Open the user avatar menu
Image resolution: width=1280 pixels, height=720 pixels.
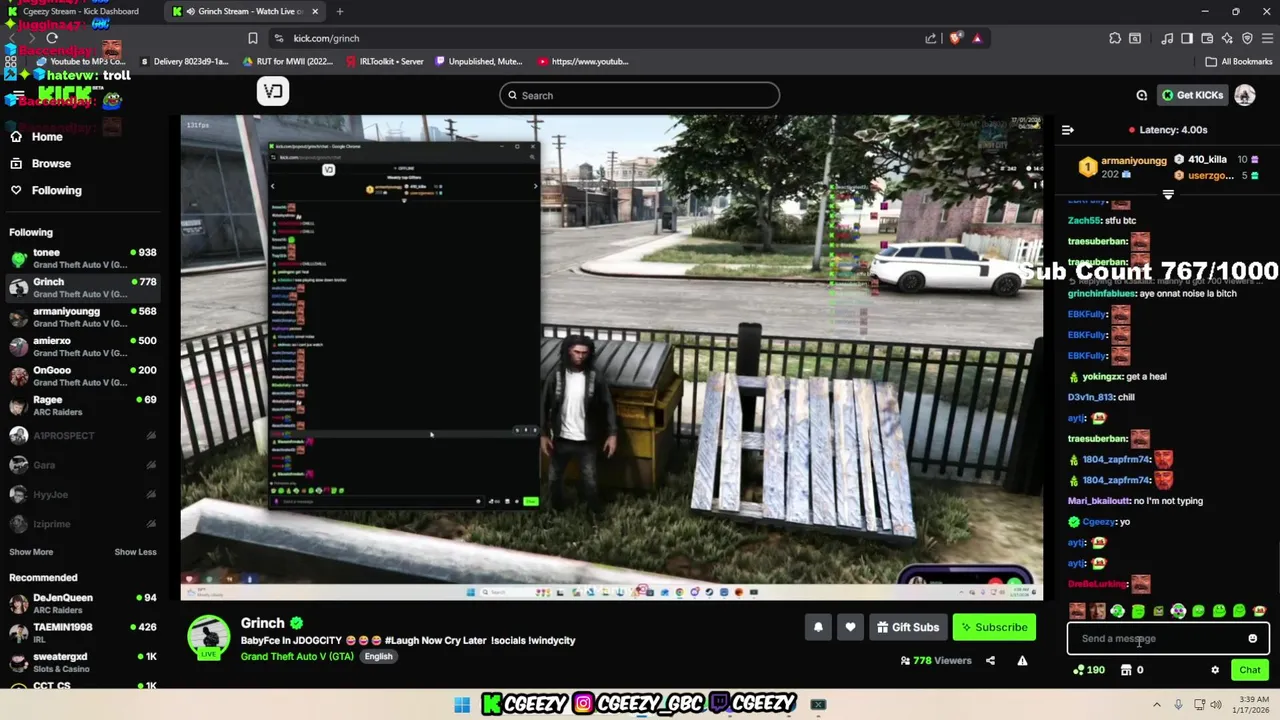coord(1244,95)
